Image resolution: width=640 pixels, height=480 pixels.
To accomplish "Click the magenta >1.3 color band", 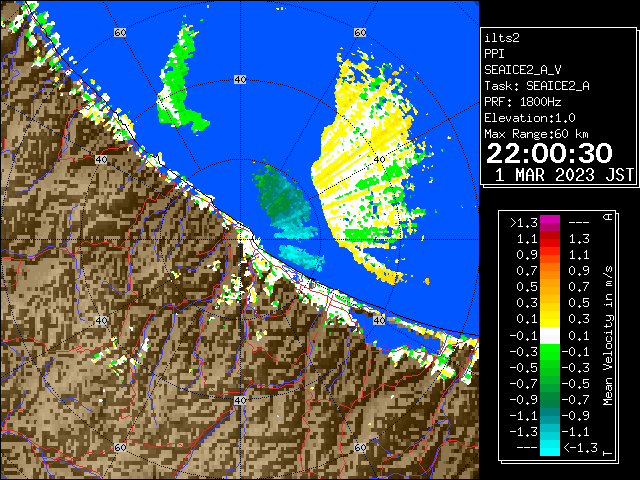I will [550, 223].
